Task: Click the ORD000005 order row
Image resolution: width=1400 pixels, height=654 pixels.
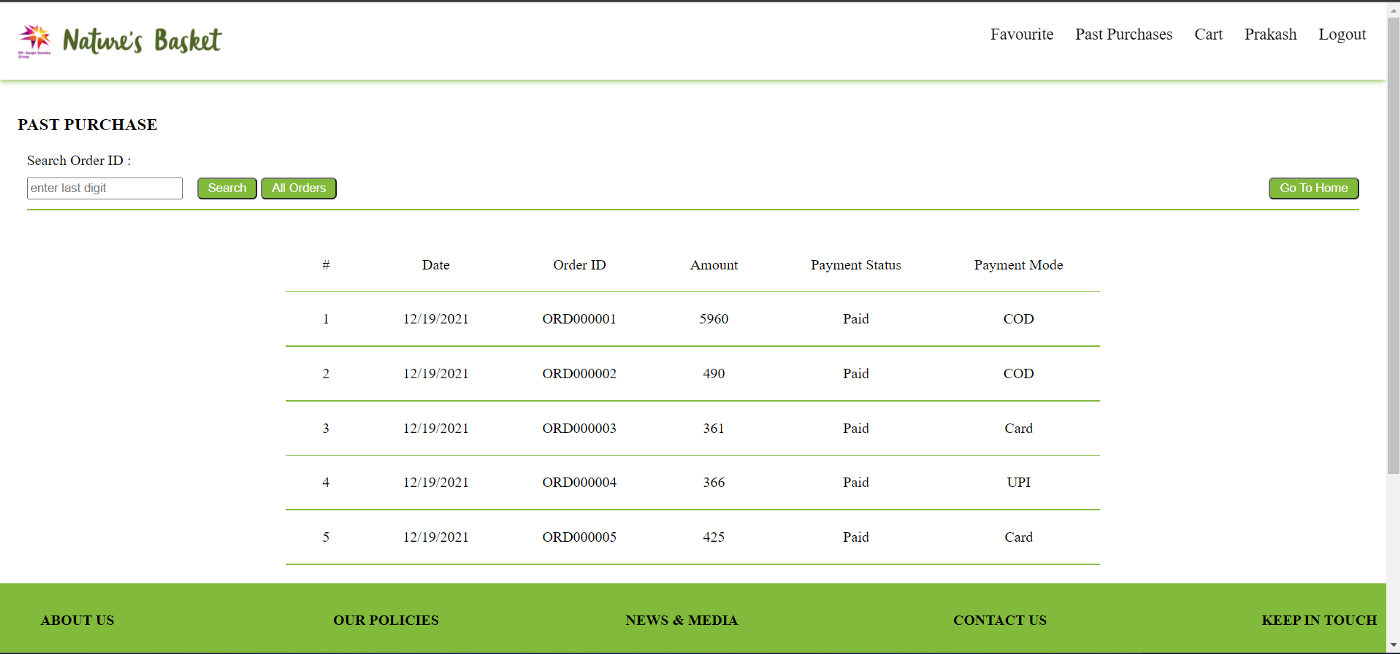Action: [579, 537]
